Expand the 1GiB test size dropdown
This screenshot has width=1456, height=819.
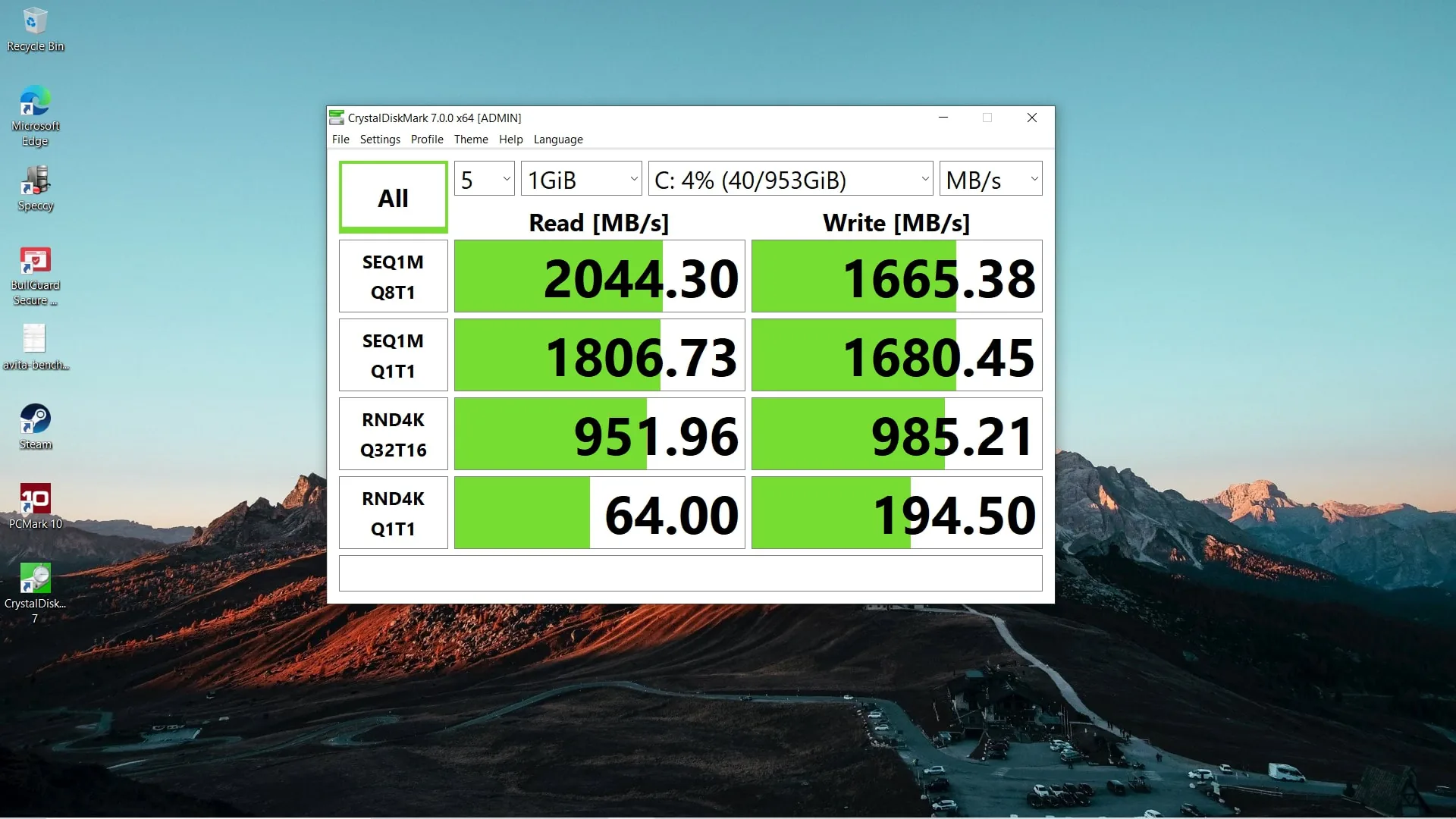582,179
